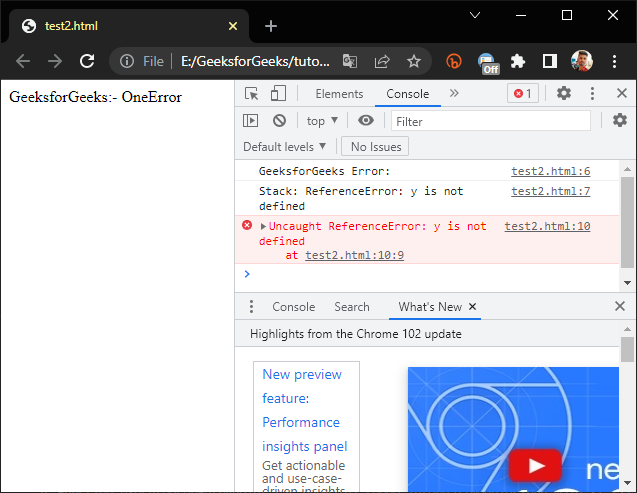Click the red error icon in console

click(x=247, y=225)
